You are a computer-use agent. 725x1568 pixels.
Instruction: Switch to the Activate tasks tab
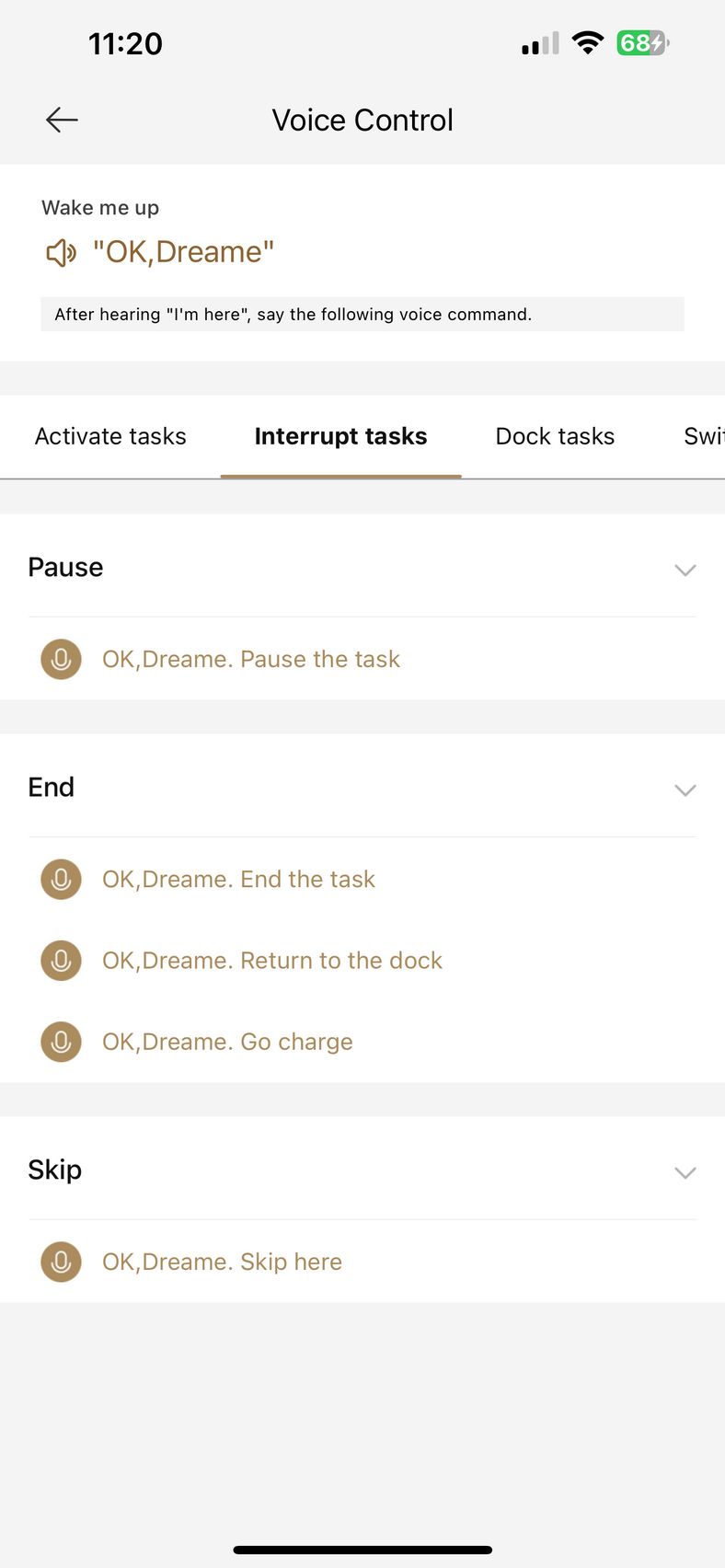tap(110, 436)
